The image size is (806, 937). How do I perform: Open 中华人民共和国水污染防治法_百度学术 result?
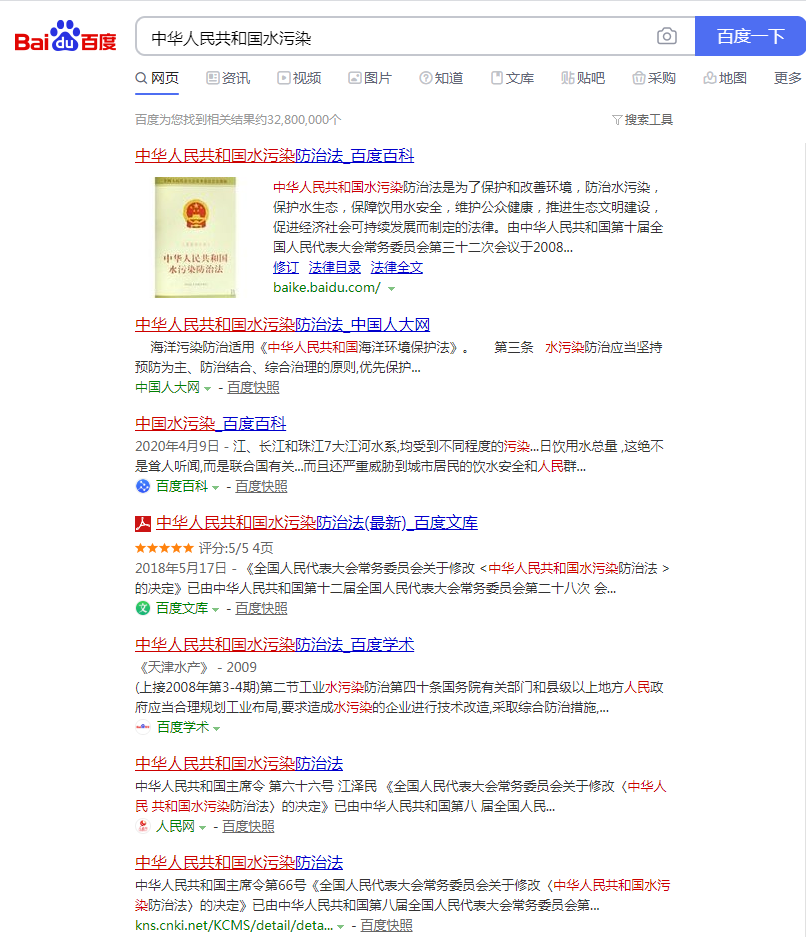click(x=274, y=645)
